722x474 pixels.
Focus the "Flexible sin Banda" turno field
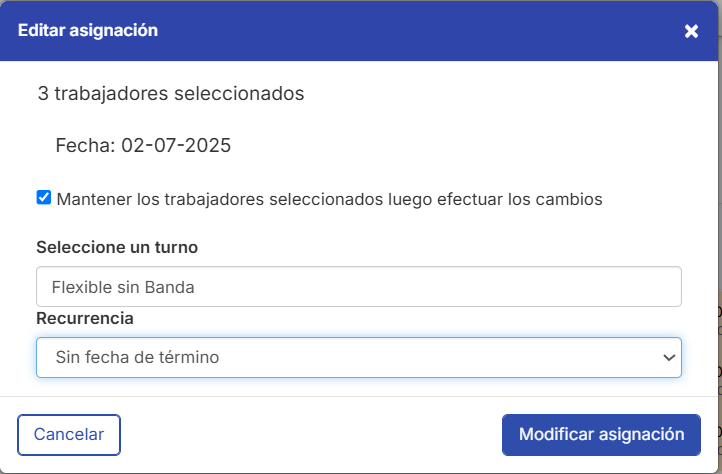124,287
